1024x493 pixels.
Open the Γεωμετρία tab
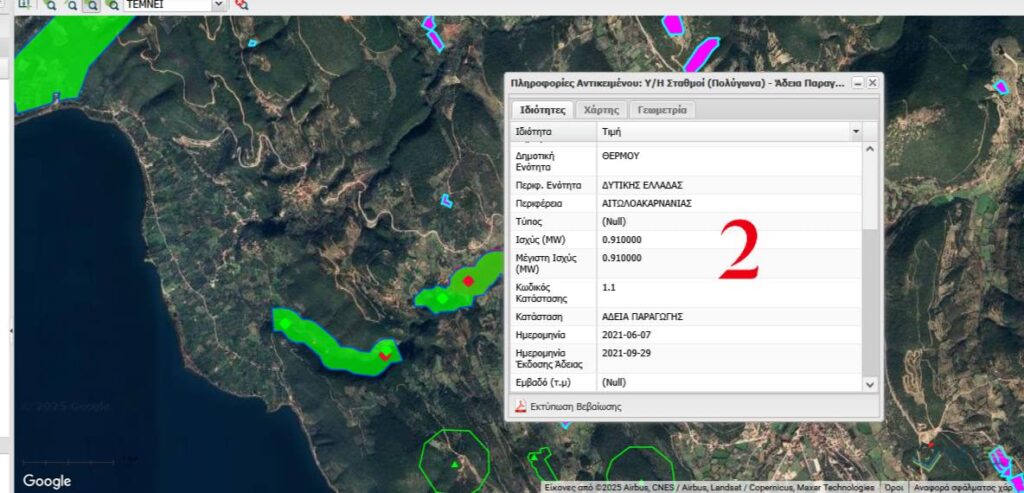click(661, 110)
